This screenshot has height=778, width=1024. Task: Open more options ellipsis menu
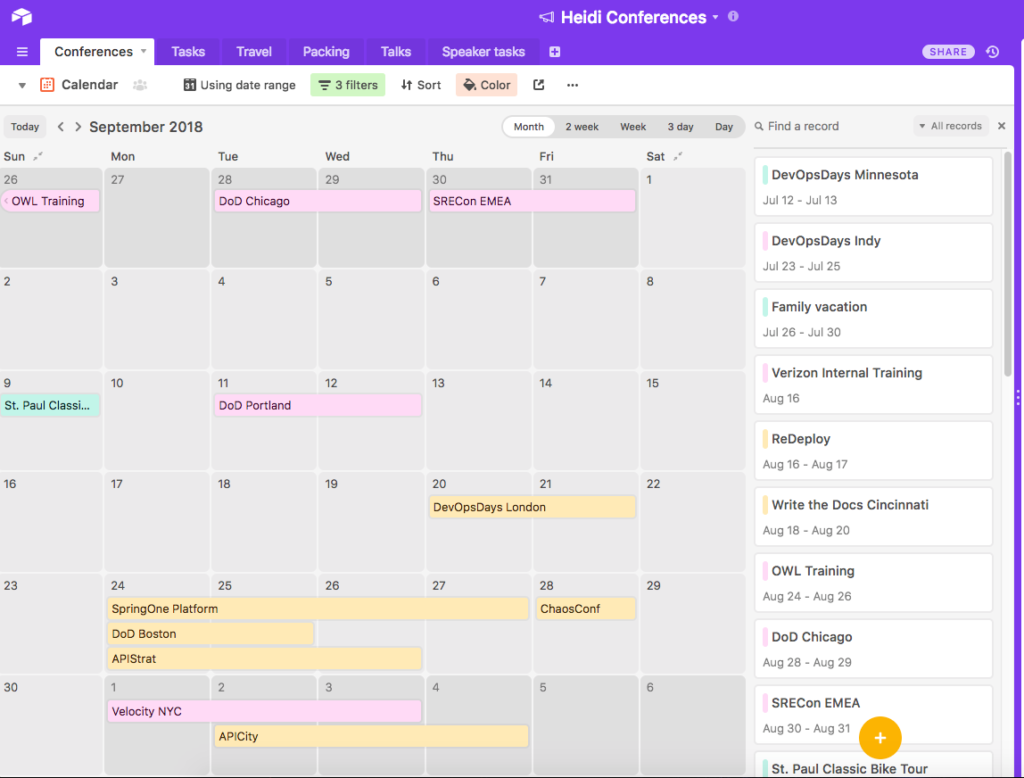coord(572,85)
